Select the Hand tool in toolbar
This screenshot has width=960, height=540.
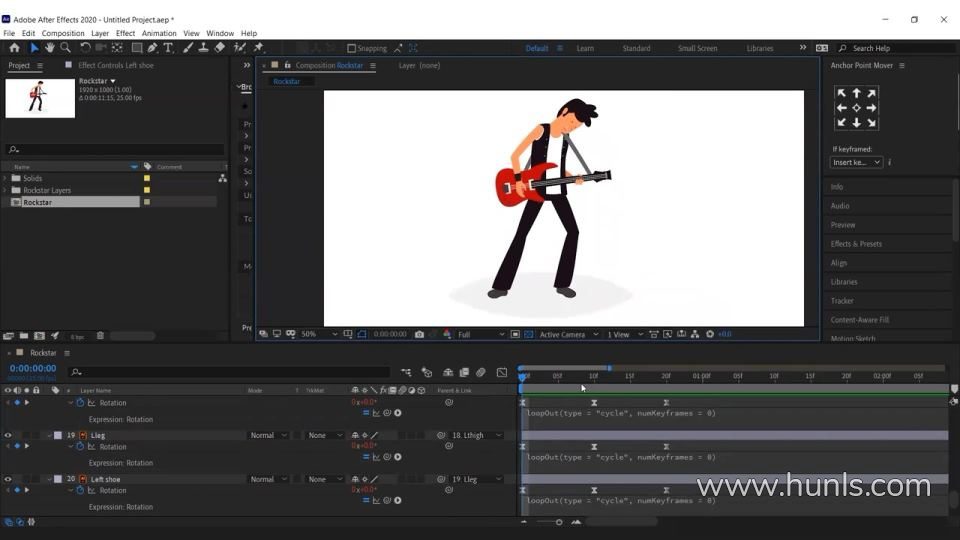point(49,47)
